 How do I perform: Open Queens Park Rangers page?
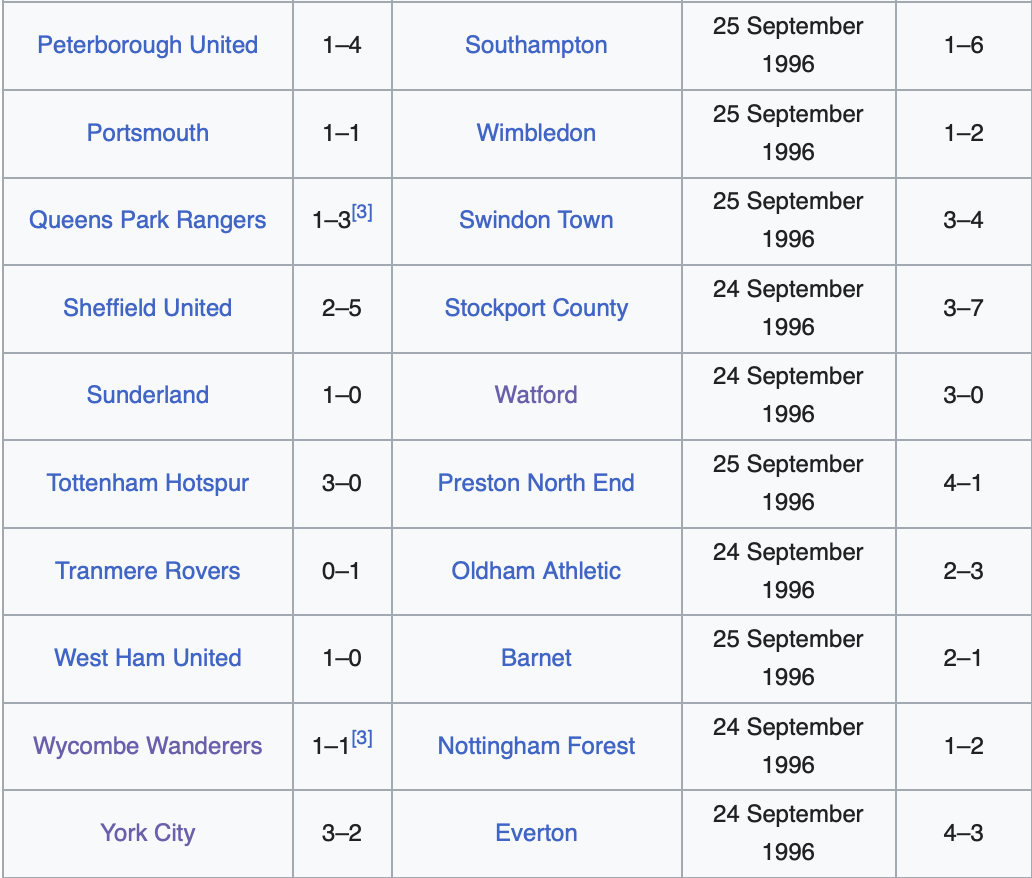point(147,220)
